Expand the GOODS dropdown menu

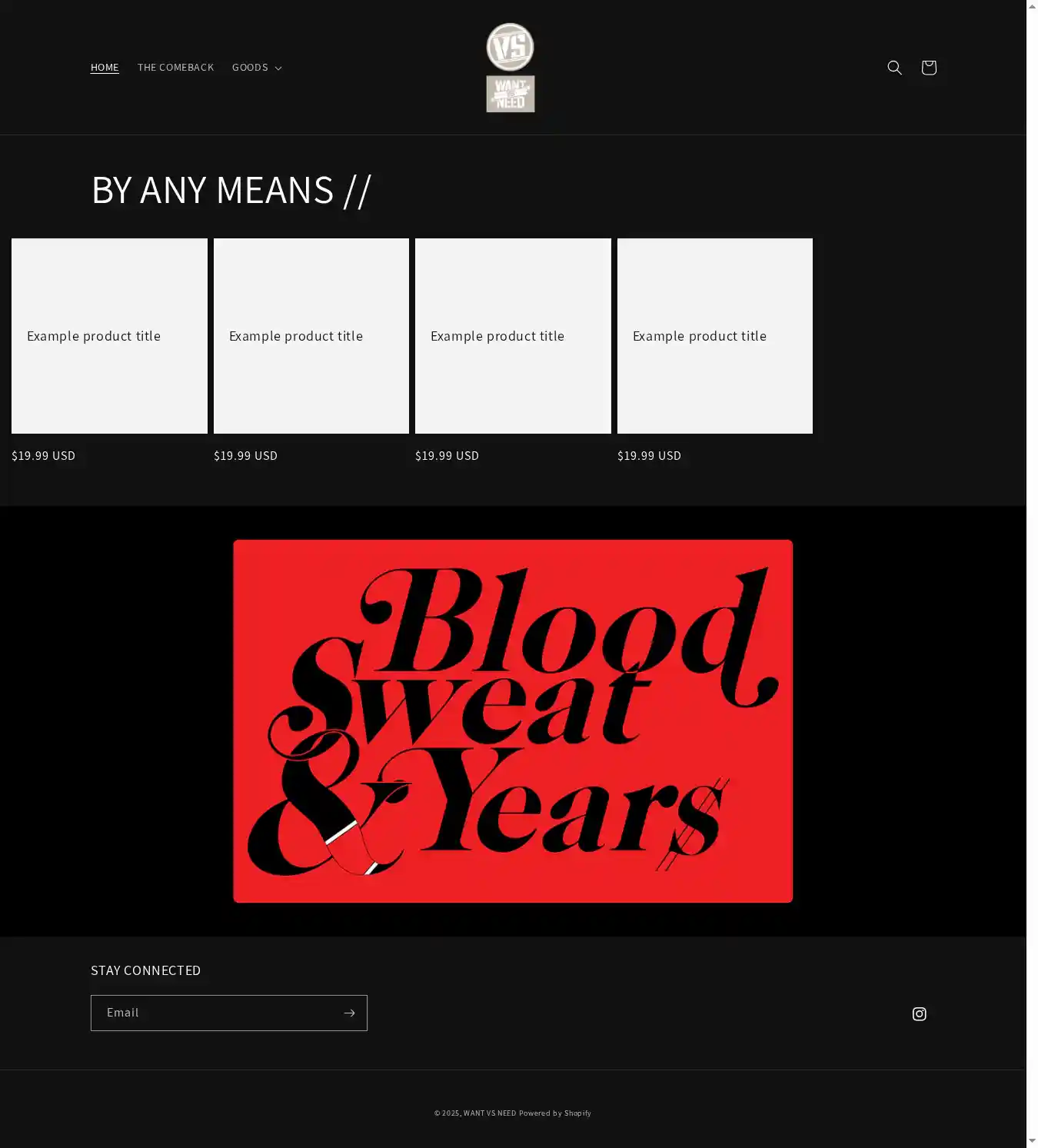pos(257,68)
